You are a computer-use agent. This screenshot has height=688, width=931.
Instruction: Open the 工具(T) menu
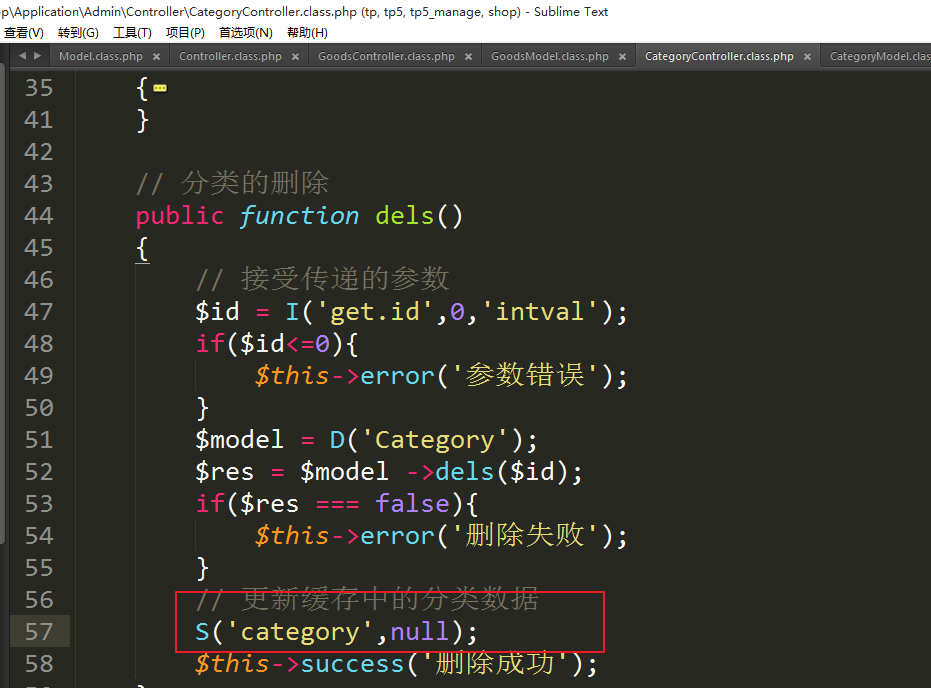(132, 33)
